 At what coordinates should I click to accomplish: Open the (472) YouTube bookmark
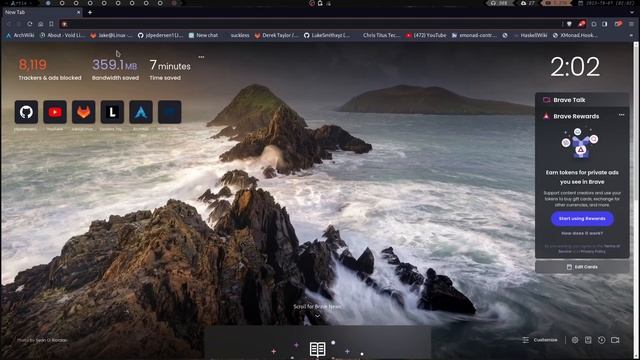coord(426,36)
